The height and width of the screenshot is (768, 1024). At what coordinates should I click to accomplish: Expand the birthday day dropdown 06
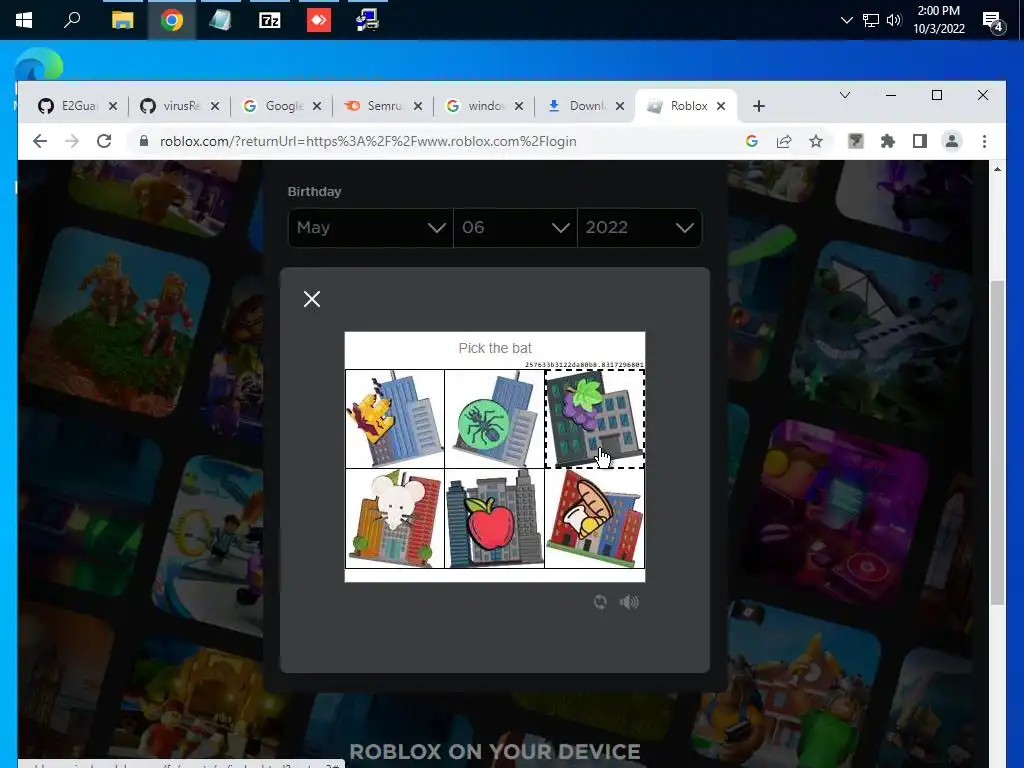click(515, 227)
